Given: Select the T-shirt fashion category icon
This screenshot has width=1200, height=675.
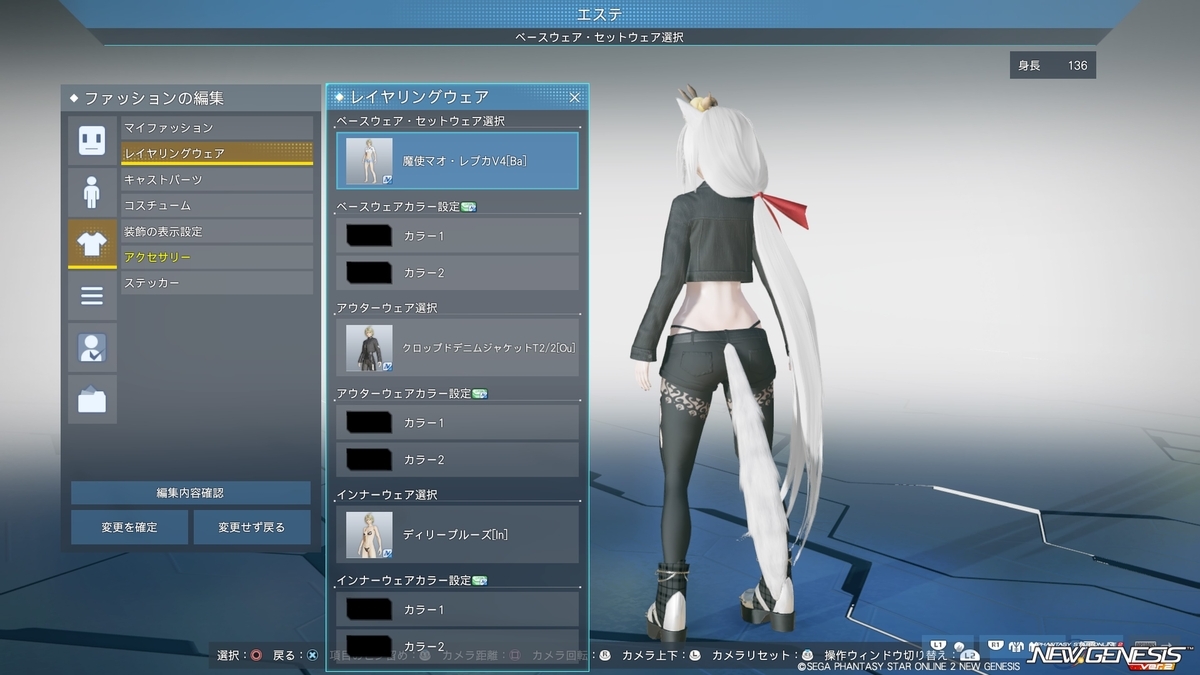Looking at the screenshot, I should (92, 245).
